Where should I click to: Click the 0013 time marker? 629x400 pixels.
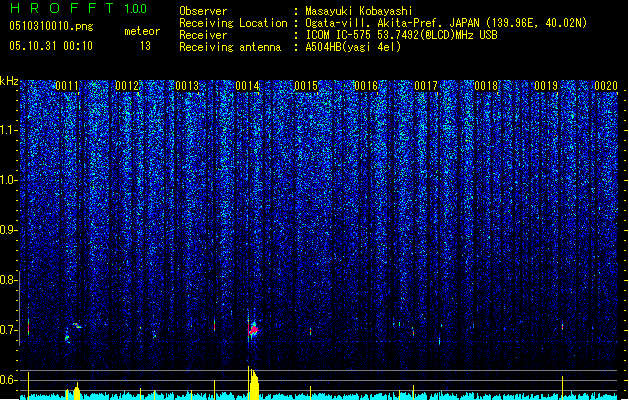[187, 86]
